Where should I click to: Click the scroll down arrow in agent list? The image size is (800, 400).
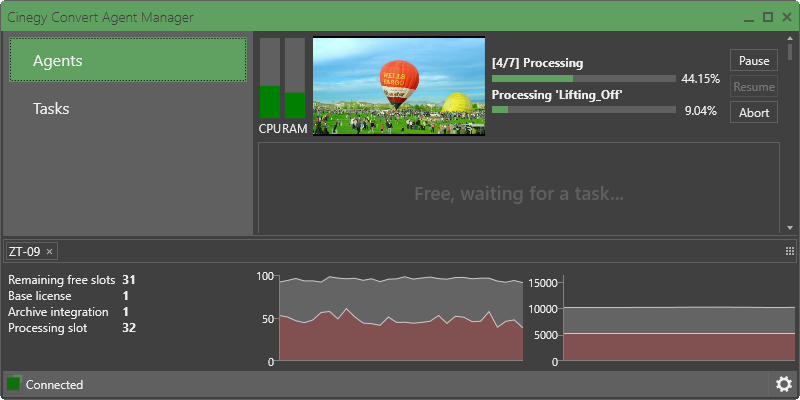(x=790, y=228)
